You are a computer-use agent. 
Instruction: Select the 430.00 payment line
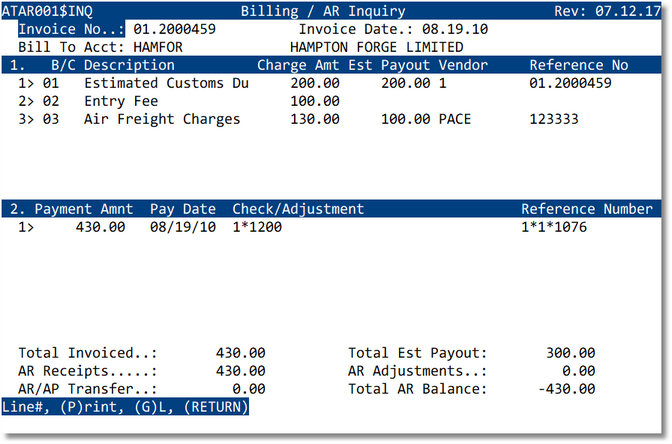coord(100,228)
